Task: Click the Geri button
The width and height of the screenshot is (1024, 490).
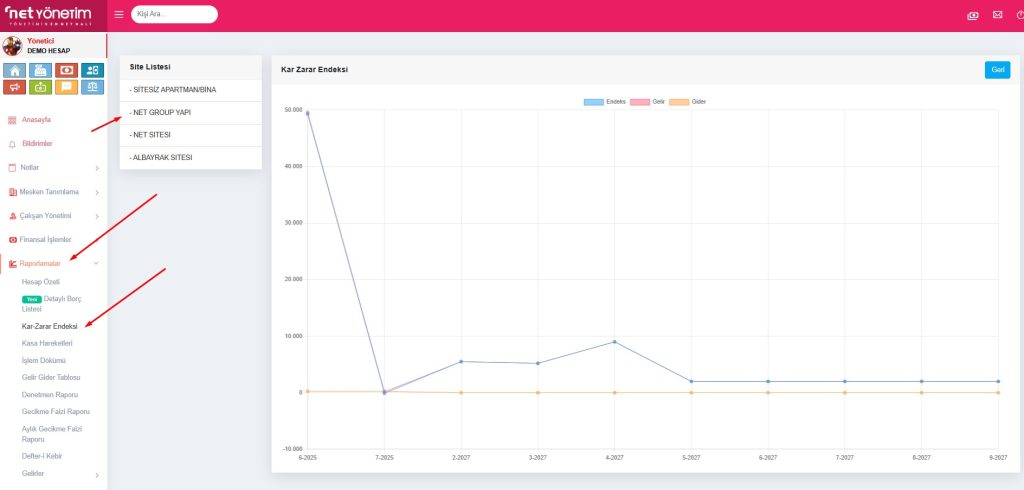Action: pyautogui.click(x=996, y=70)
